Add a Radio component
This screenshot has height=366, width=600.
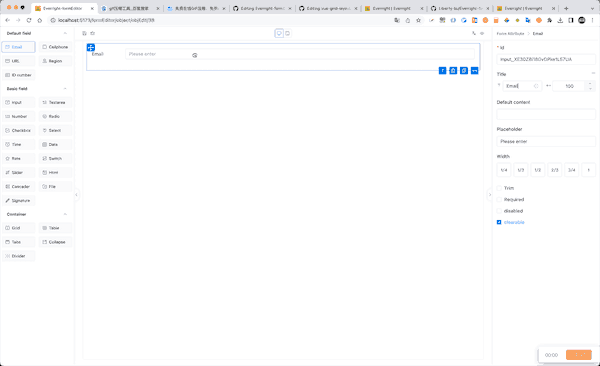(x=55, y=116)
